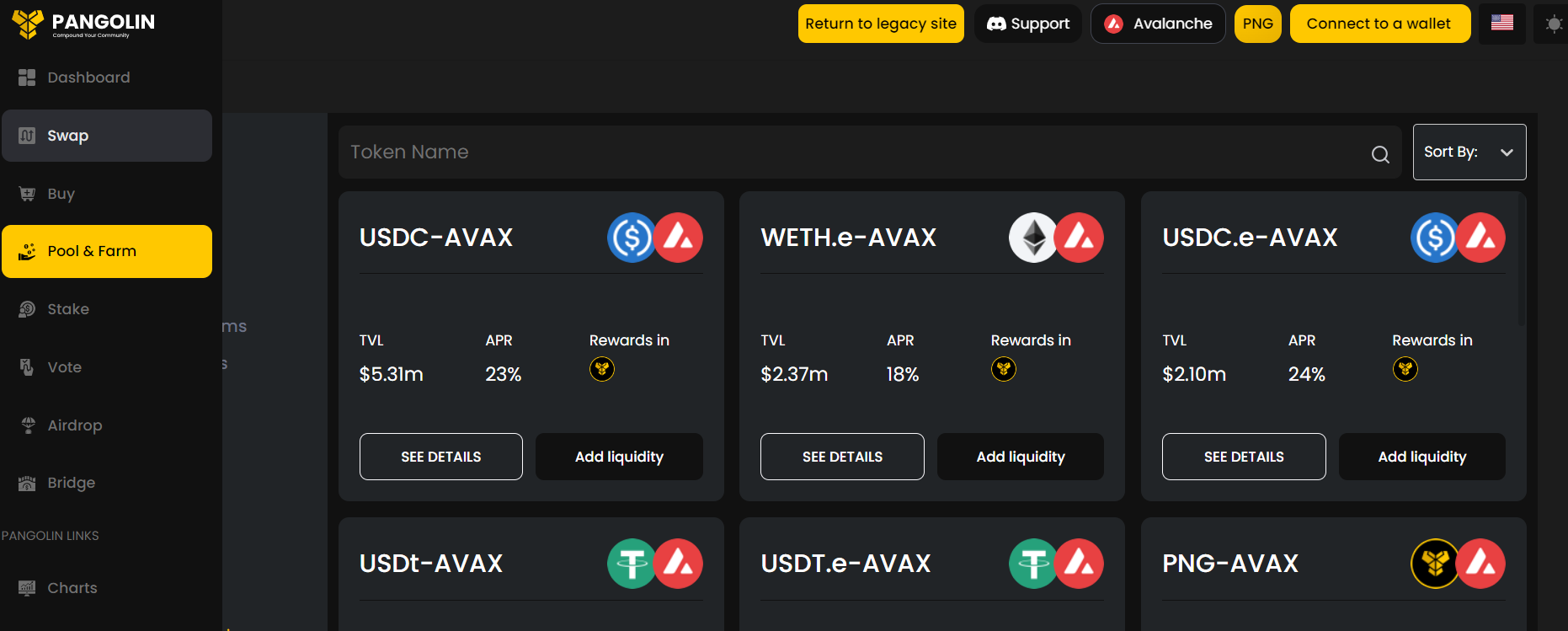The height and width of the screenshot is (631, 1568).
Task: Click the USDC-AVAX pool title
Action: coord(436,238)
